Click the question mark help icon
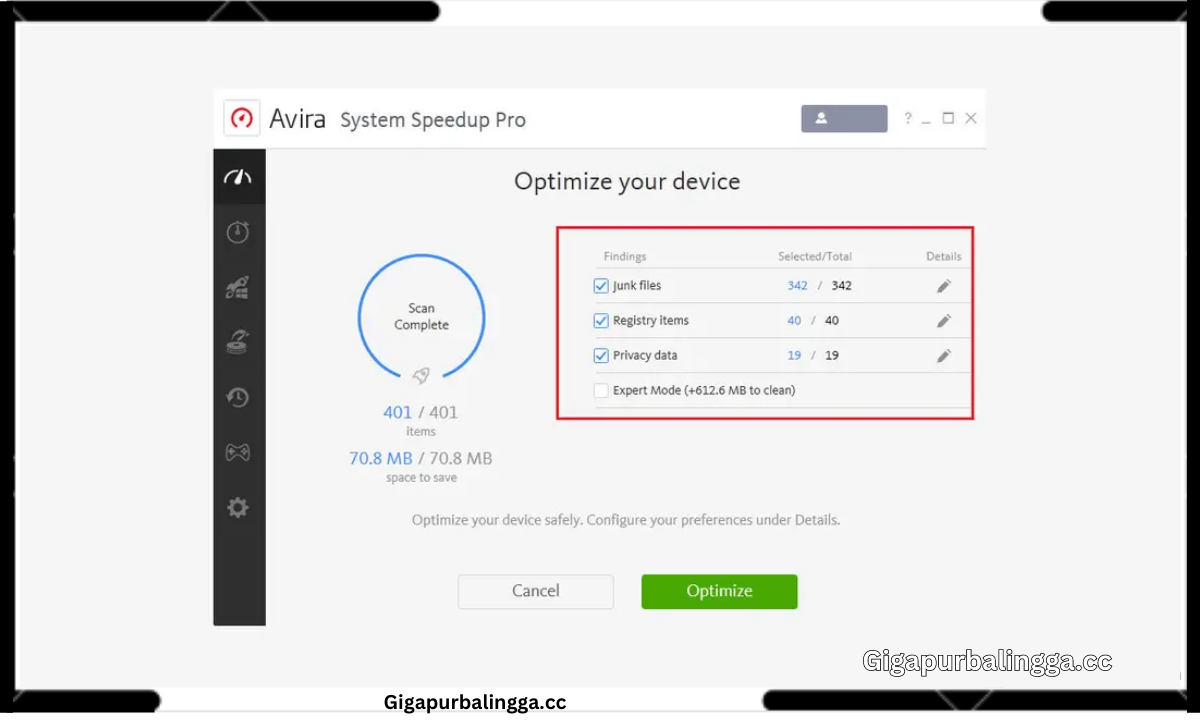Screen dimensions: 1200x720 [x=908, y=118]
